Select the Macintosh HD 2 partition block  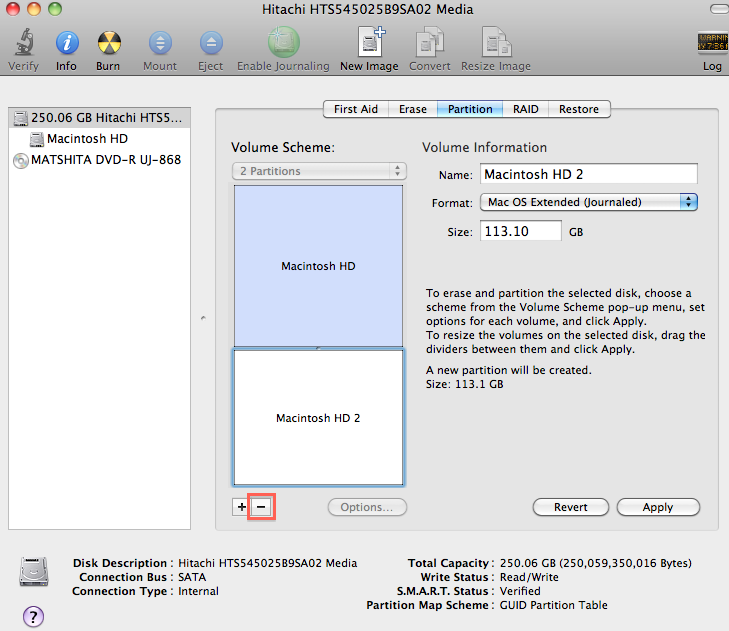coord(318,418)
